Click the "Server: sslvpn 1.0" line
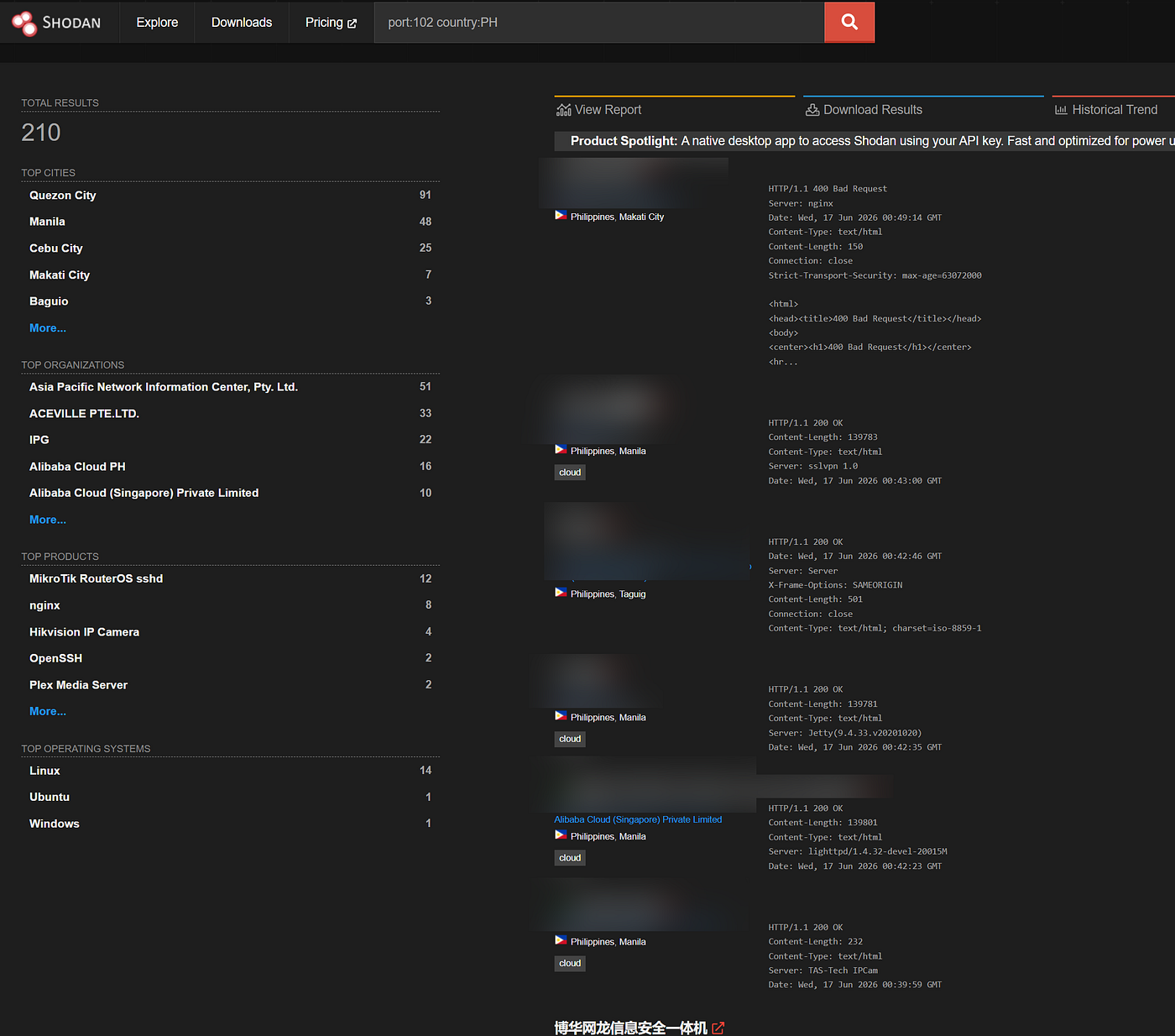 (x=813, y=466)
